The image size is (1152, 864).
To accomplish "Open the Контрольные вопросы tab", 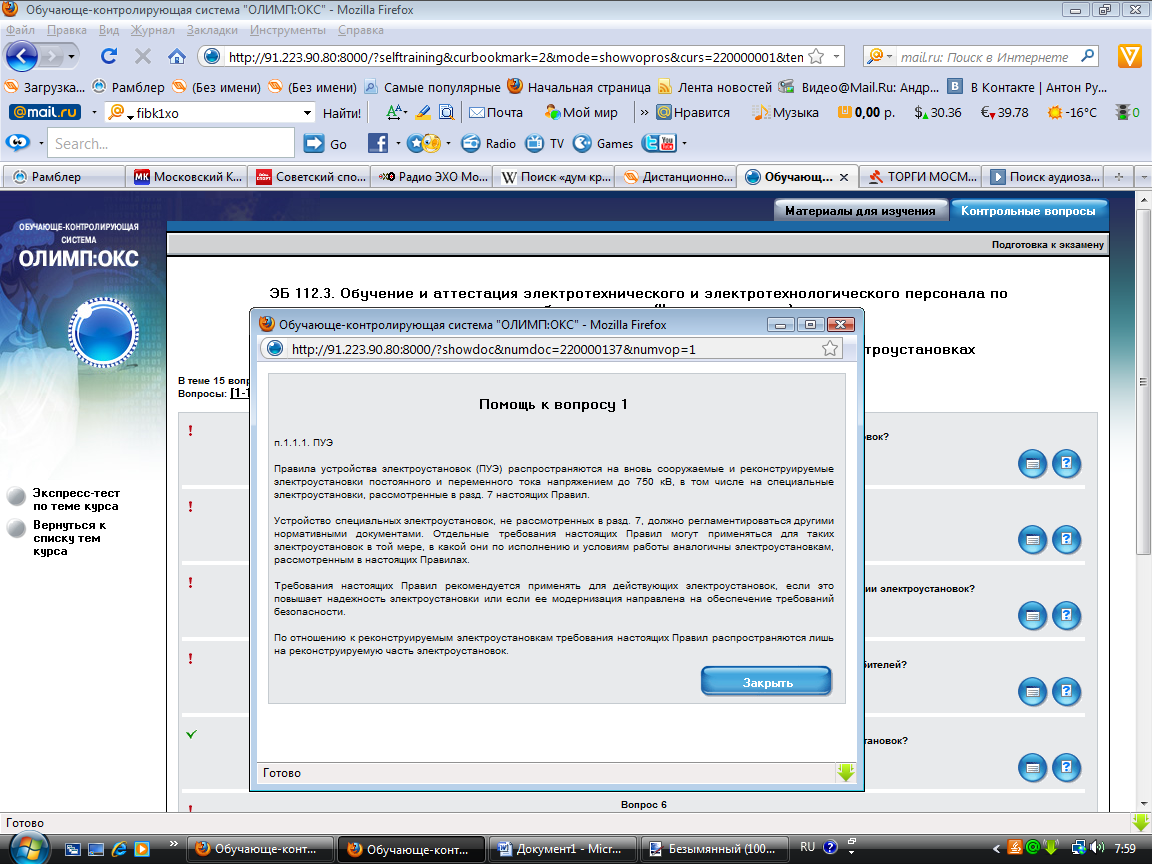I will 1028,211.
